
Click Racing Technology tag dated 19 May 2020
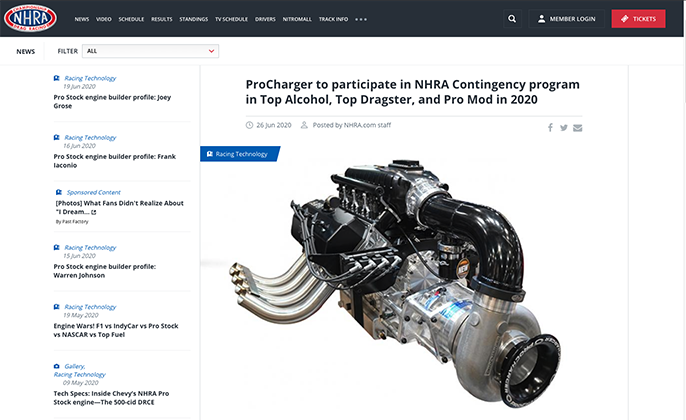coord(90,307)
